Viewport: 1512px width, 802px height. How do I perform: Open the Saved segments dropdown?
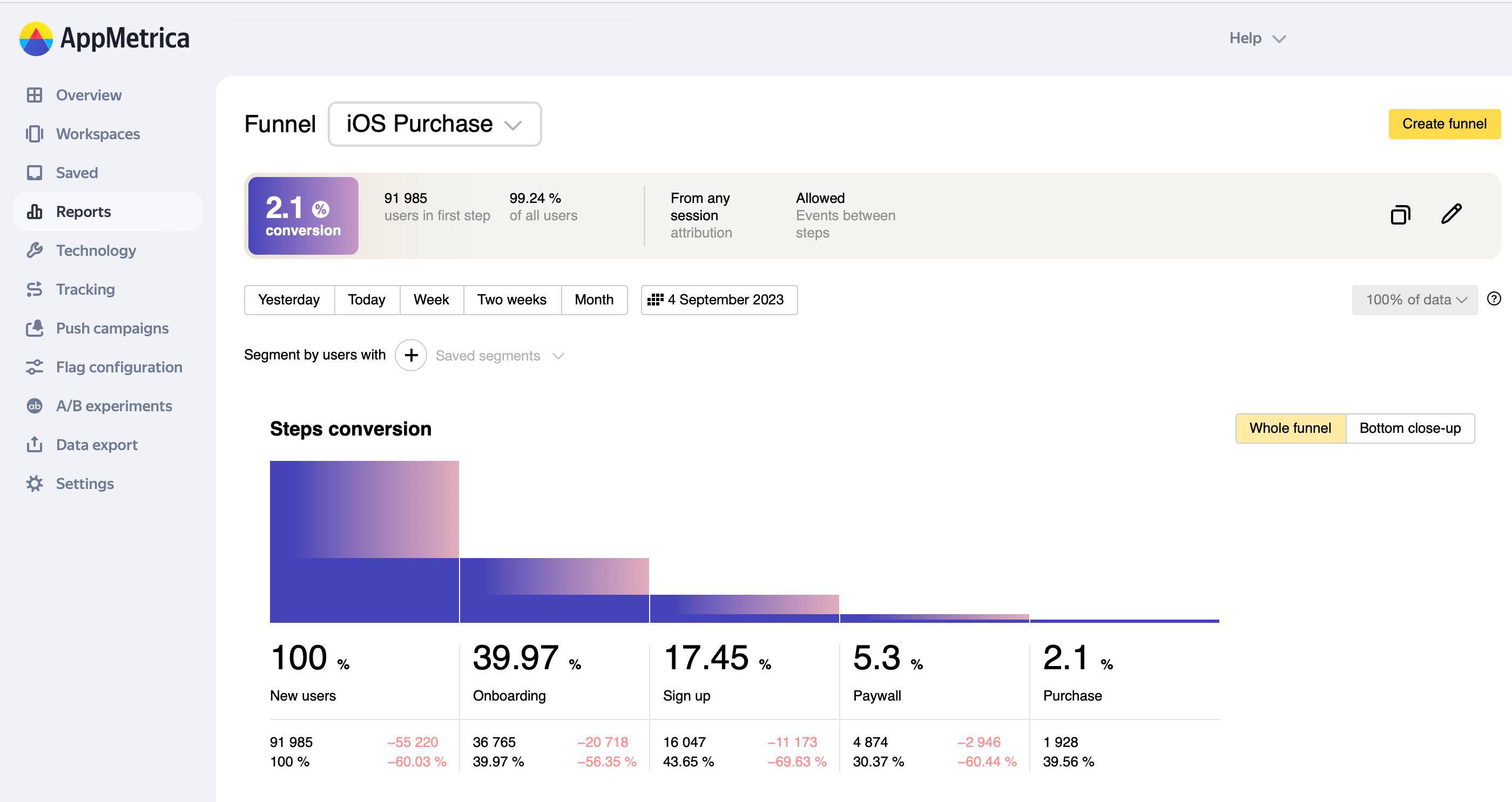point(499,356)
